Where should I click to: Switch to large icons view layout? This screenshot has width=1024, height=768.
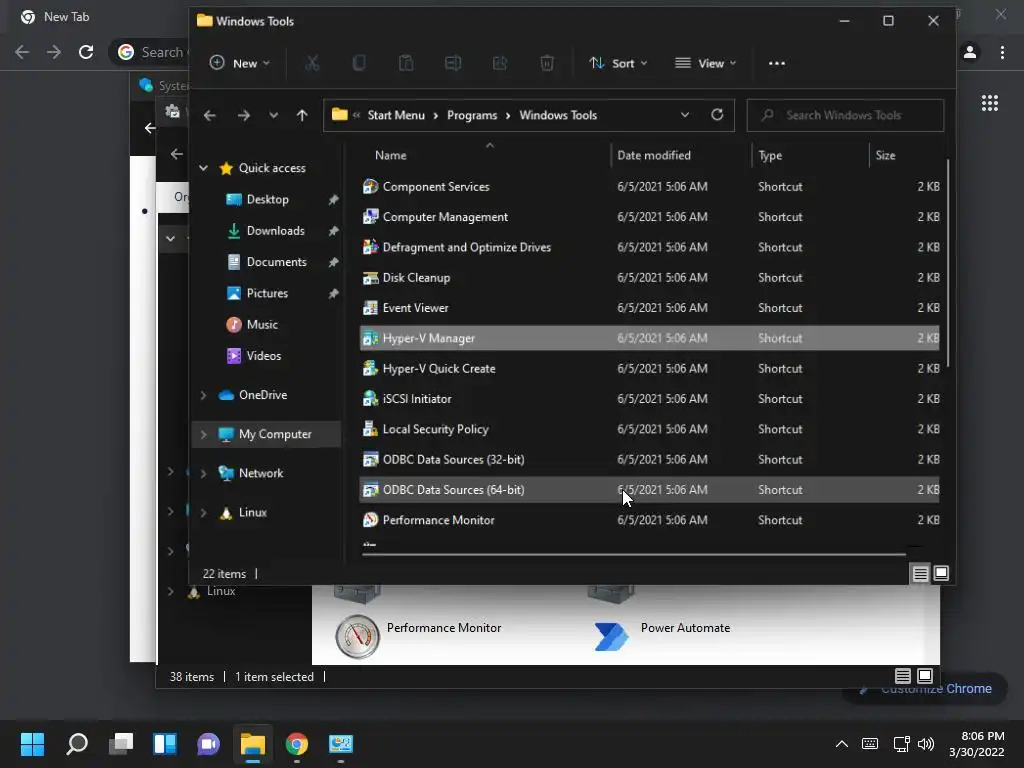[x=941, y=573]
